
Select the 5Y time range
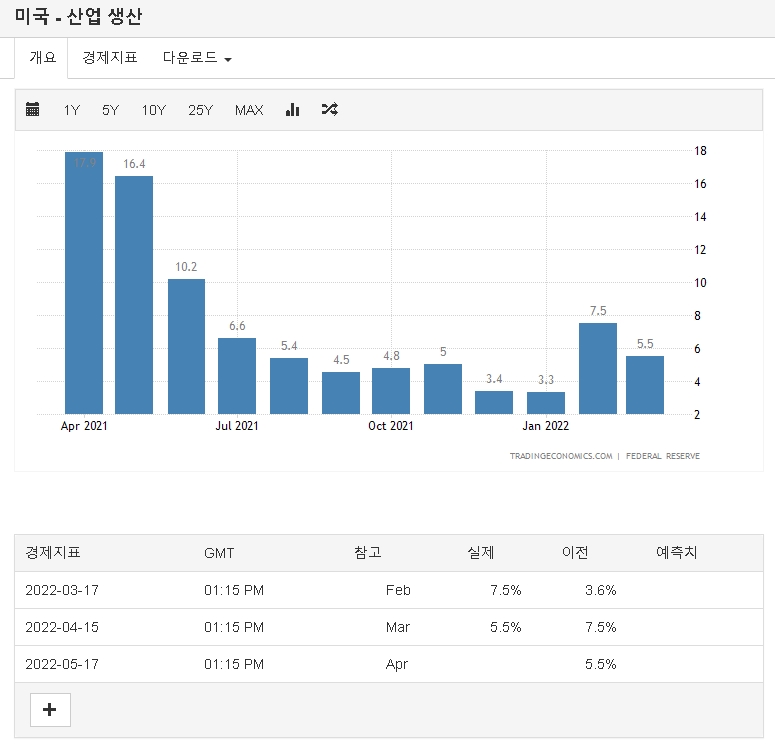point(111,110)
